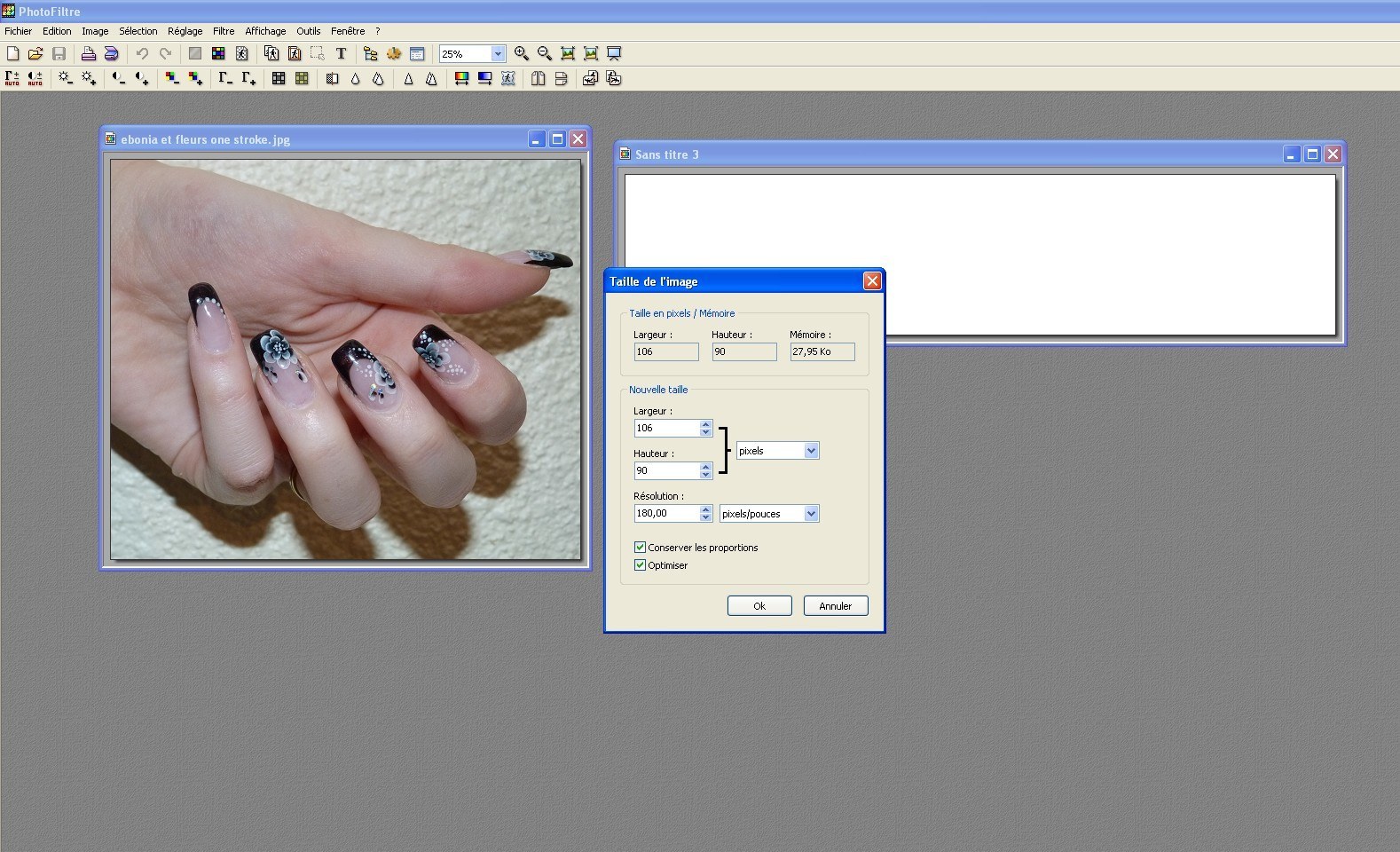
Task: Click the Zoom out magnifier icon
Action: pos(545,54)
